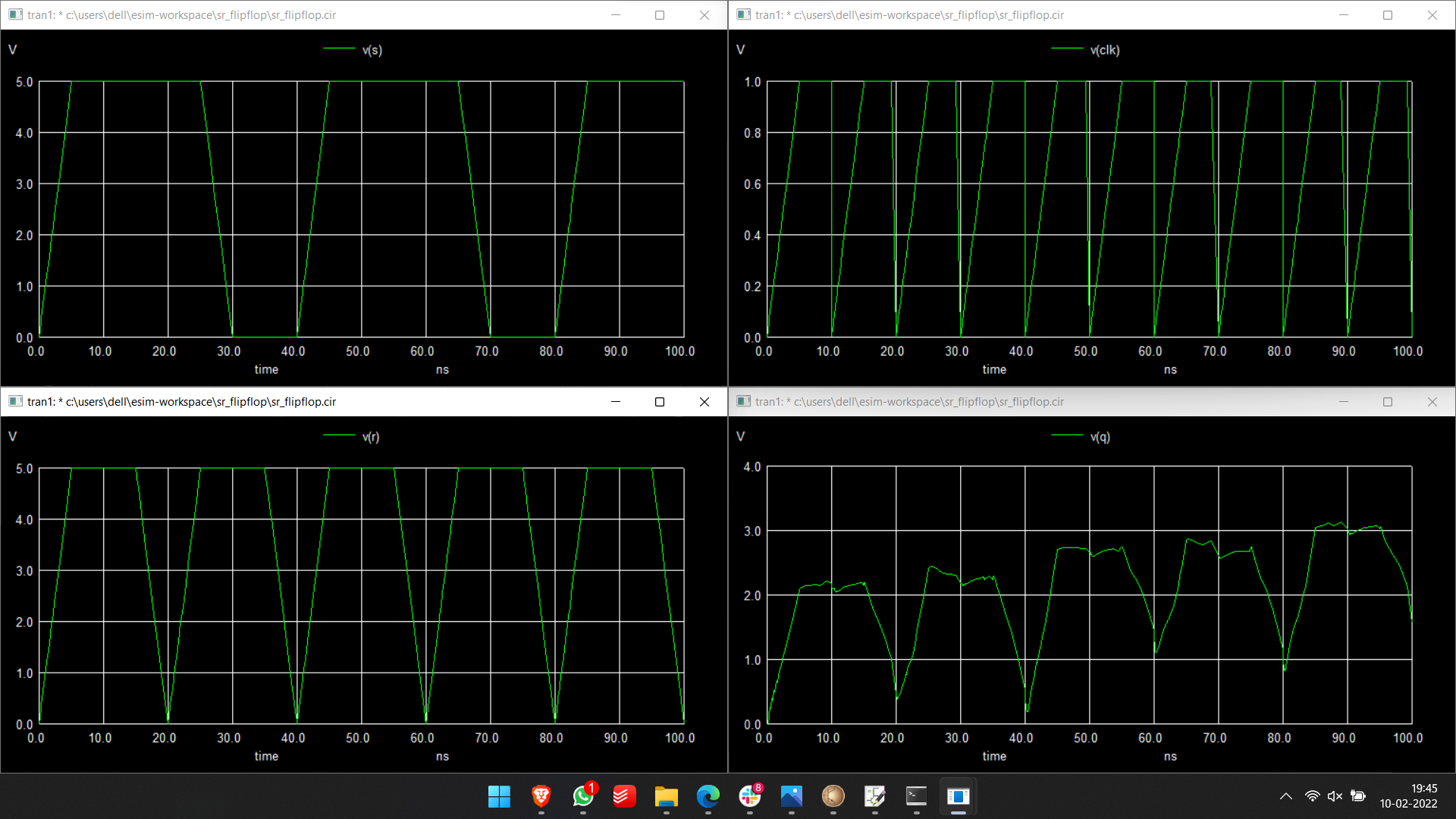This screenshot has height=819, width=1456.
Task: Open the Photos app from the taskbar
Action: [x=791, y=798]
